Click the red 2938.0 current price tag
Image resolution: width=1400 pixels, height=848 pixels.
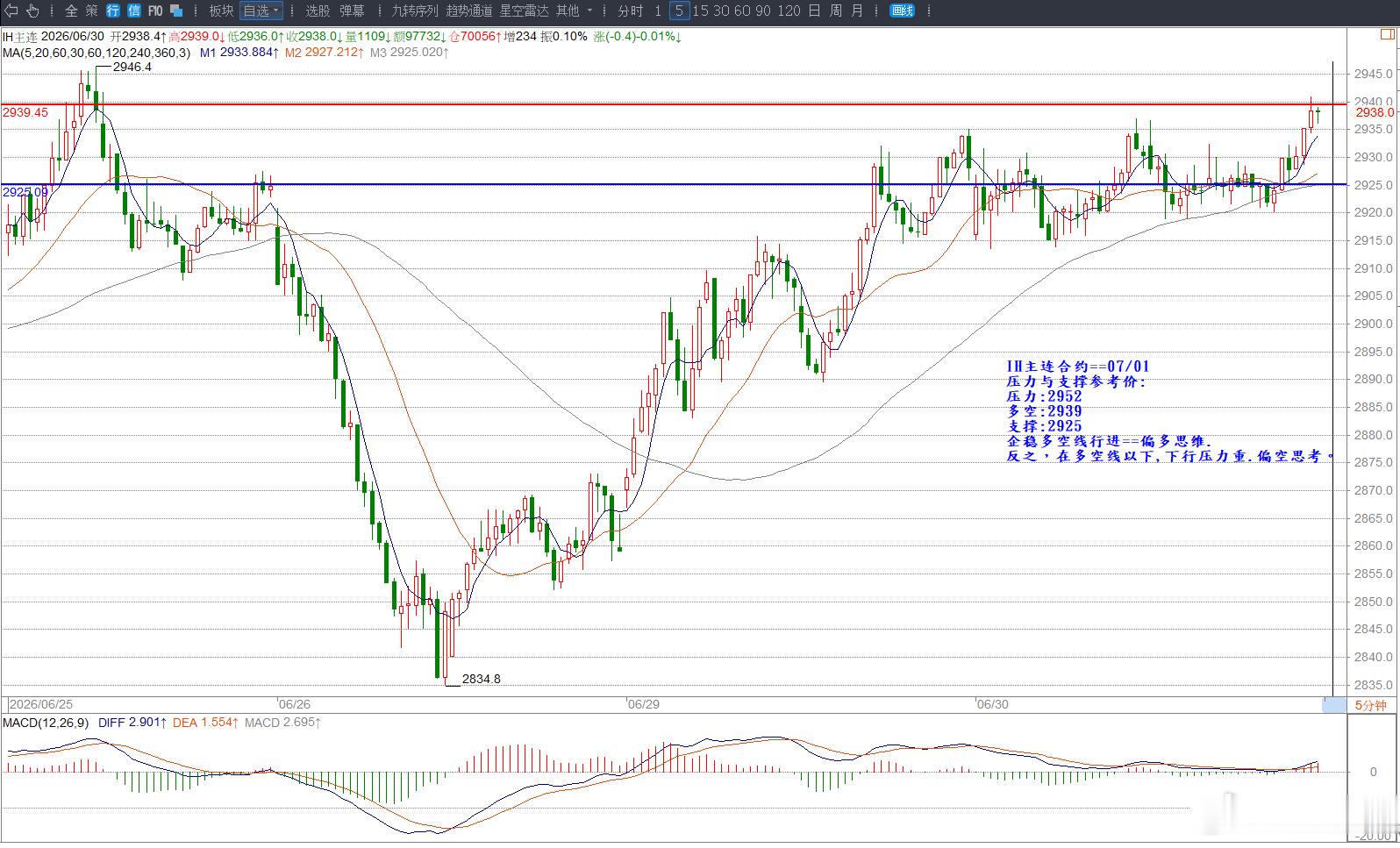pos(1374,112)
